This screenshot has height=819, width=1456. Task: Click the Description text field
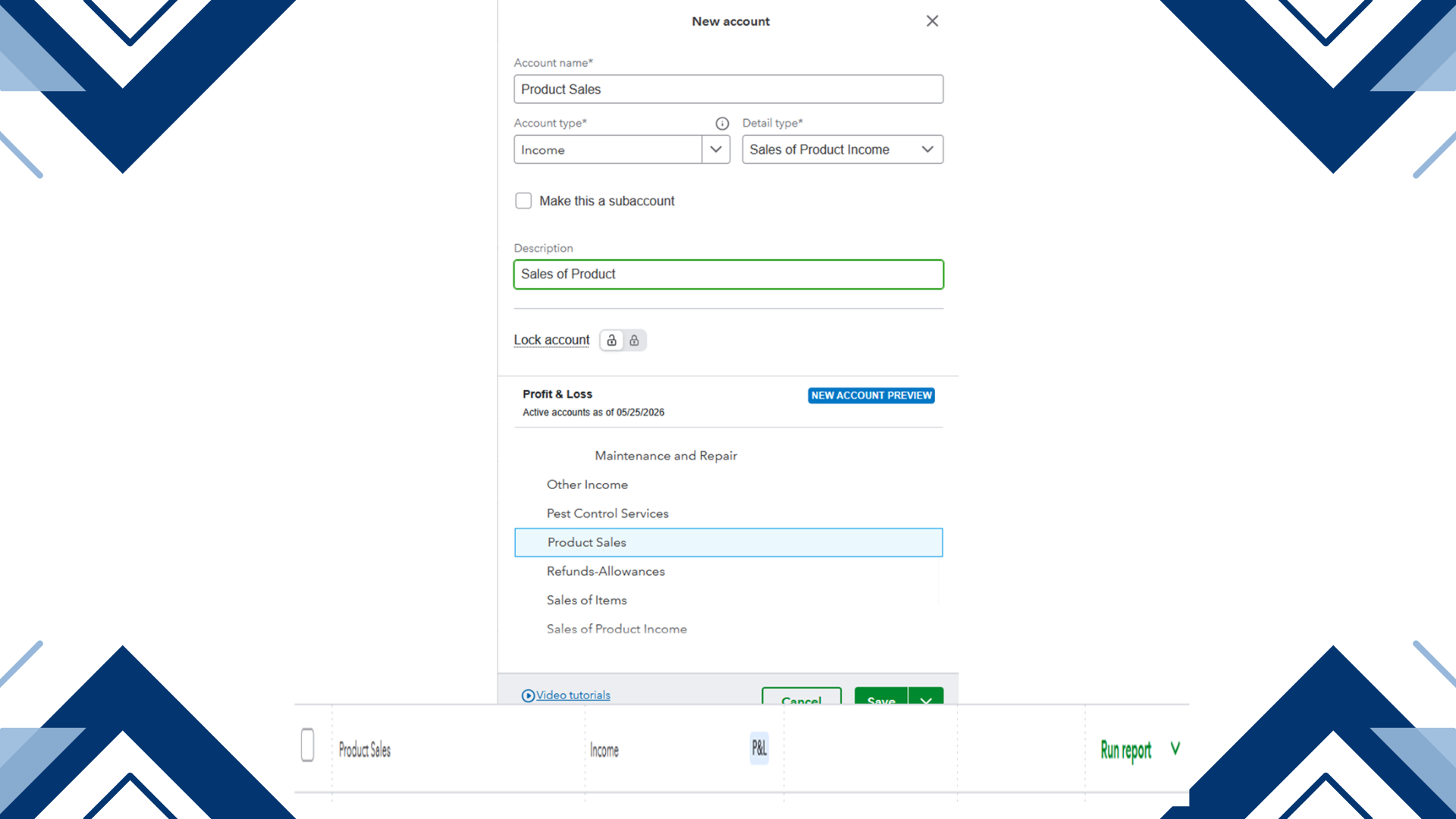tap(728, 275)
